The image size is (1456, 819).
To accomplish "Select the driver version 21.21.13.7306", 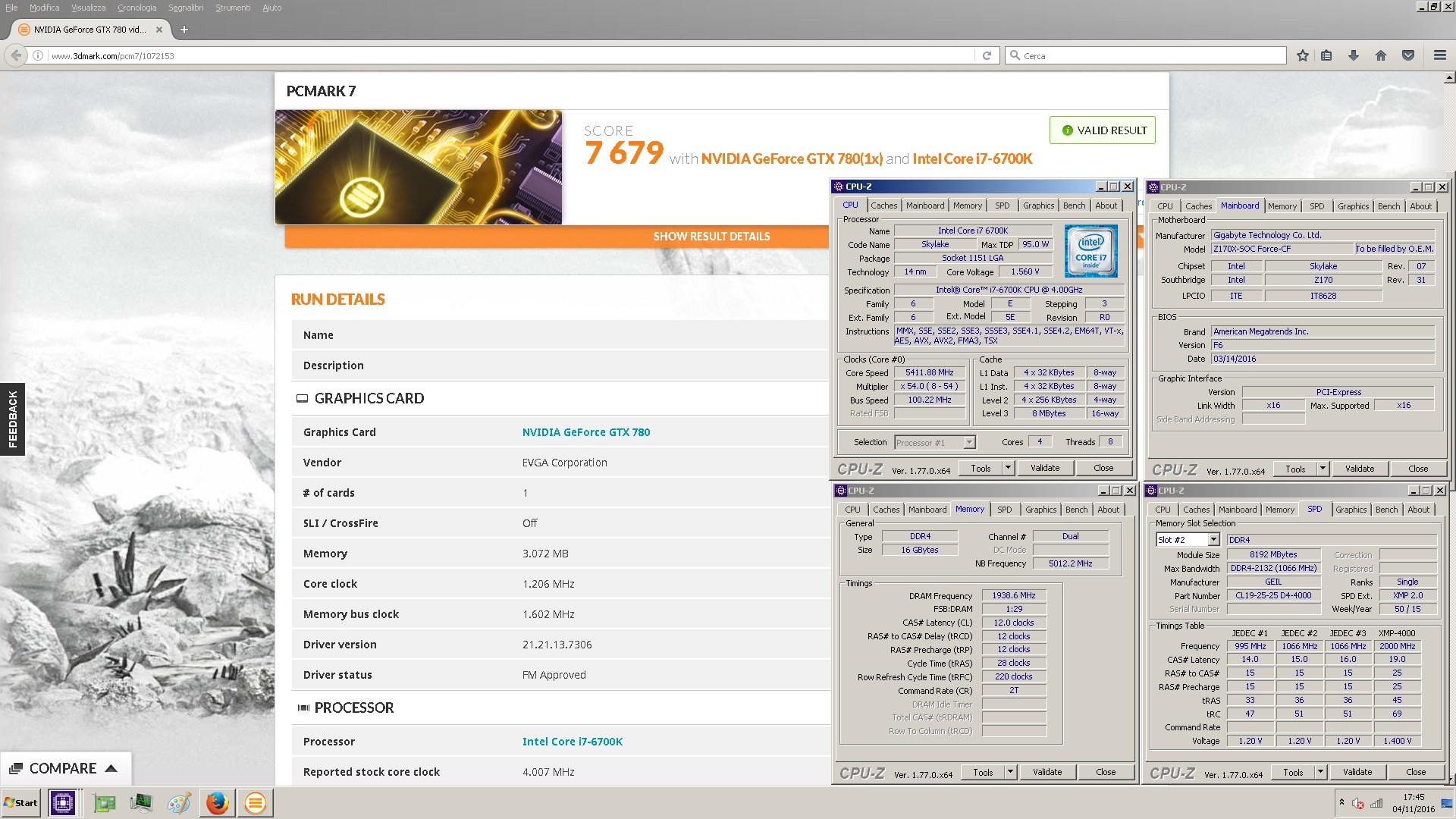I will tap(557, 645).
